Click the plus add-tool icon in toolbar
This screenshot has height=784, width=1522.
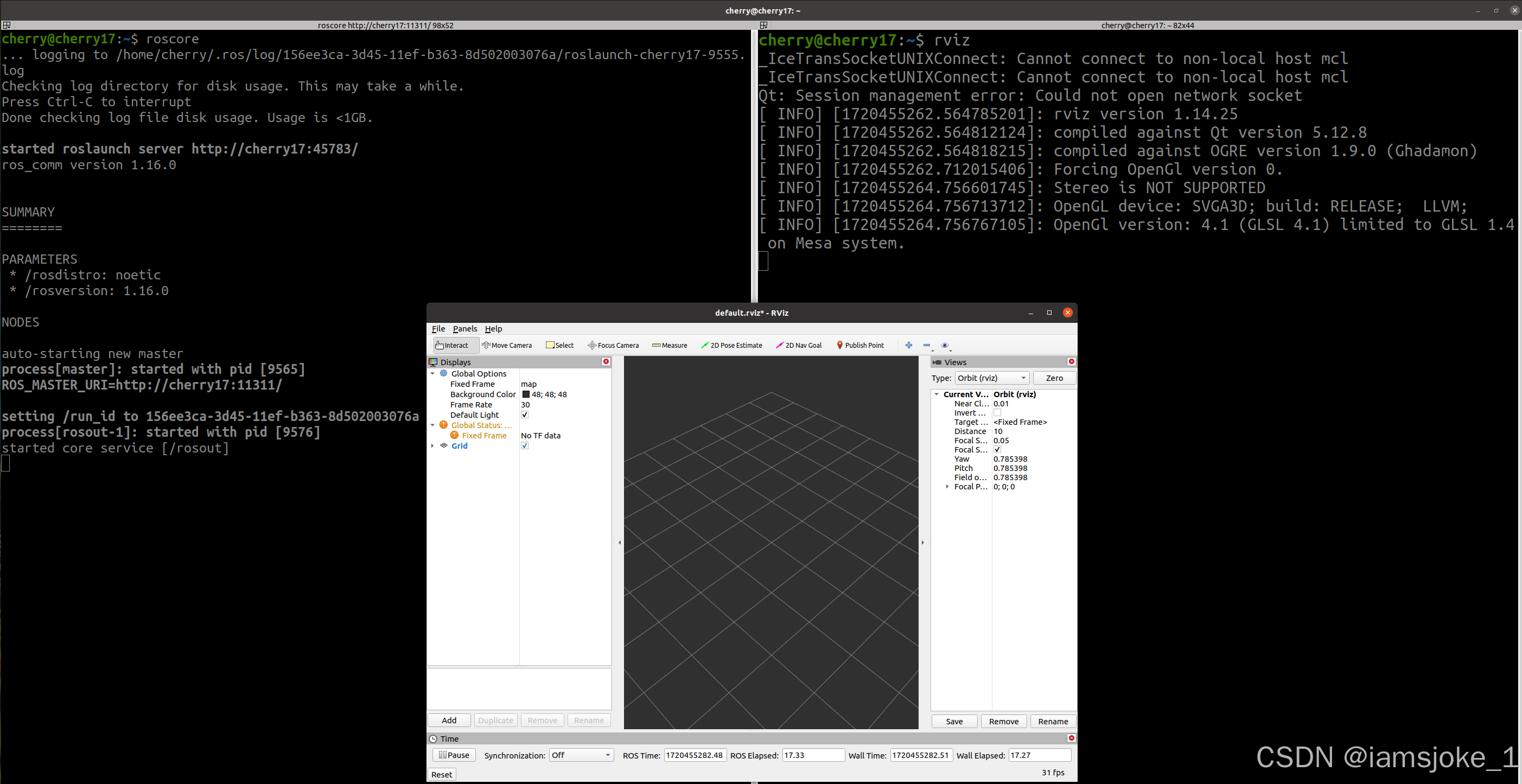pos(909,345)
